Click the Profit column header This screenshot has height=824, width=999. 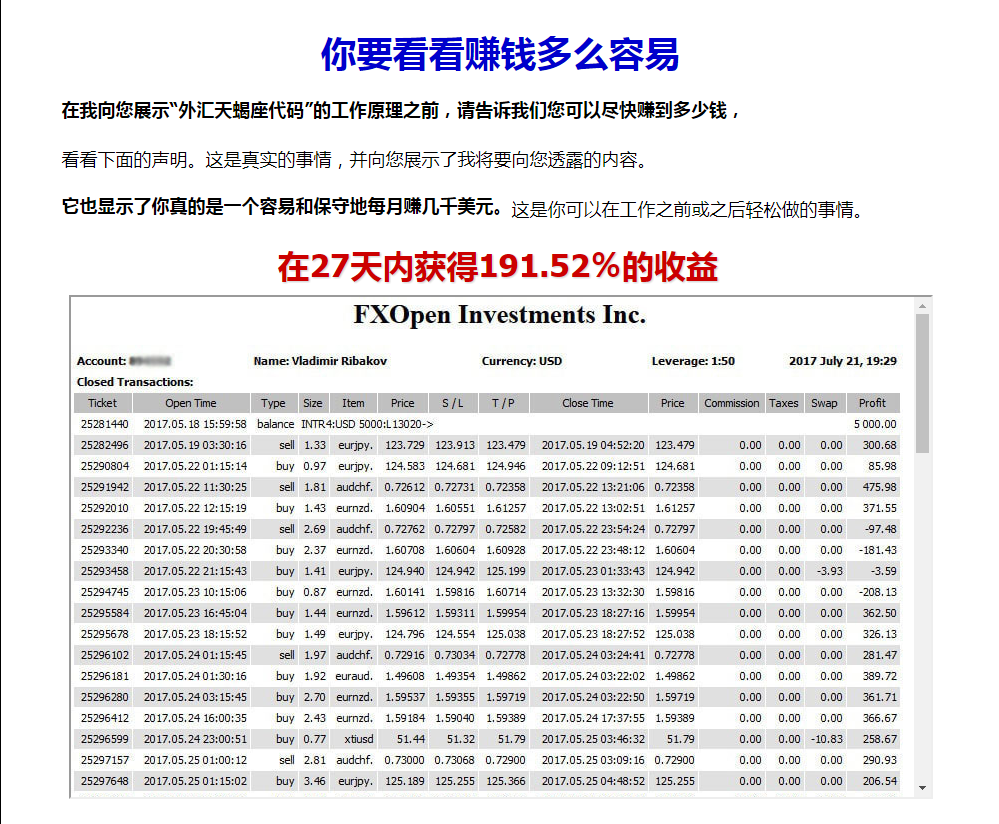[872, 403]
